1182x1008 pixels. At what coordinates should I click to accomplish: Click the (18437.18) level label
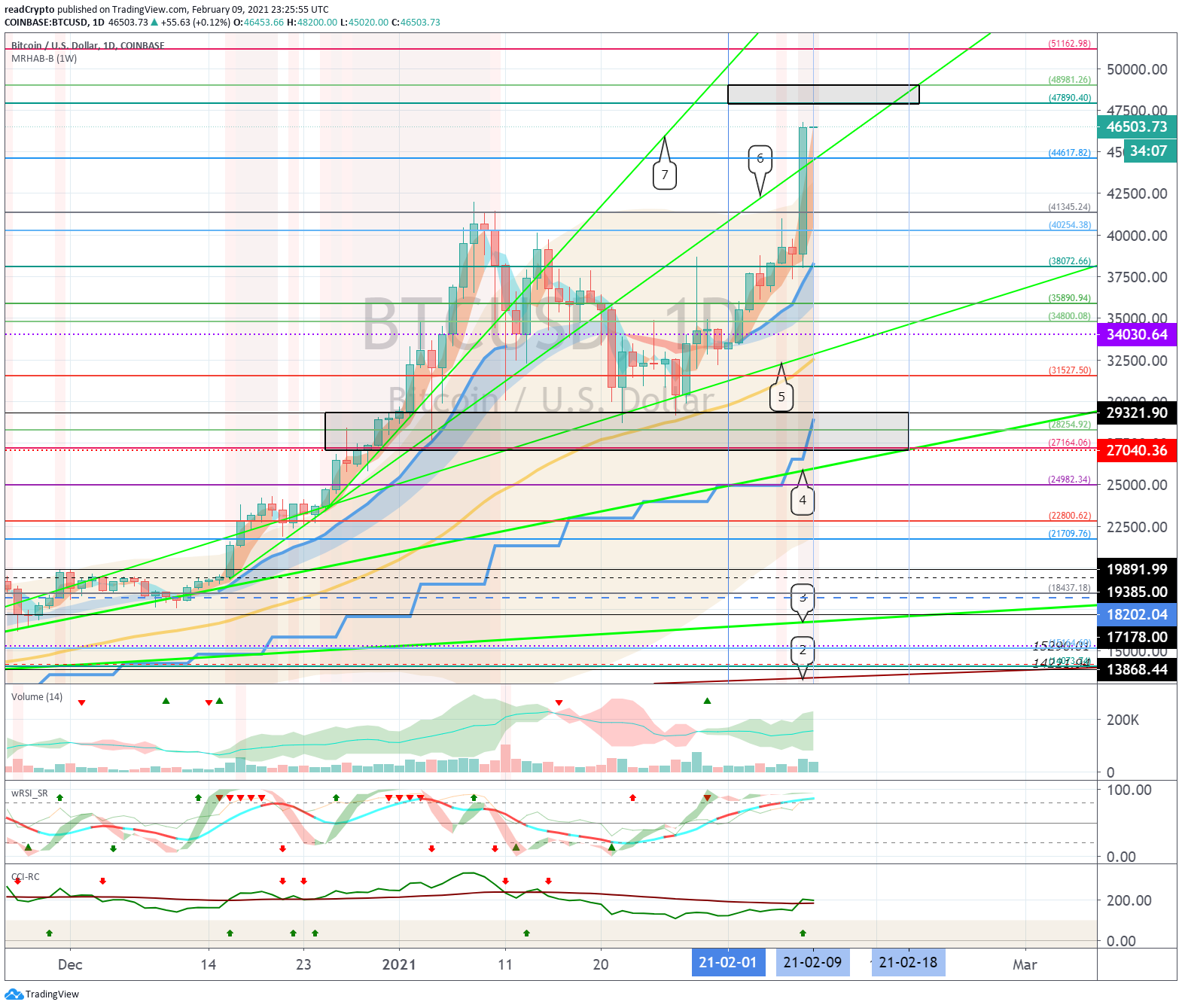pos(1069,588)
